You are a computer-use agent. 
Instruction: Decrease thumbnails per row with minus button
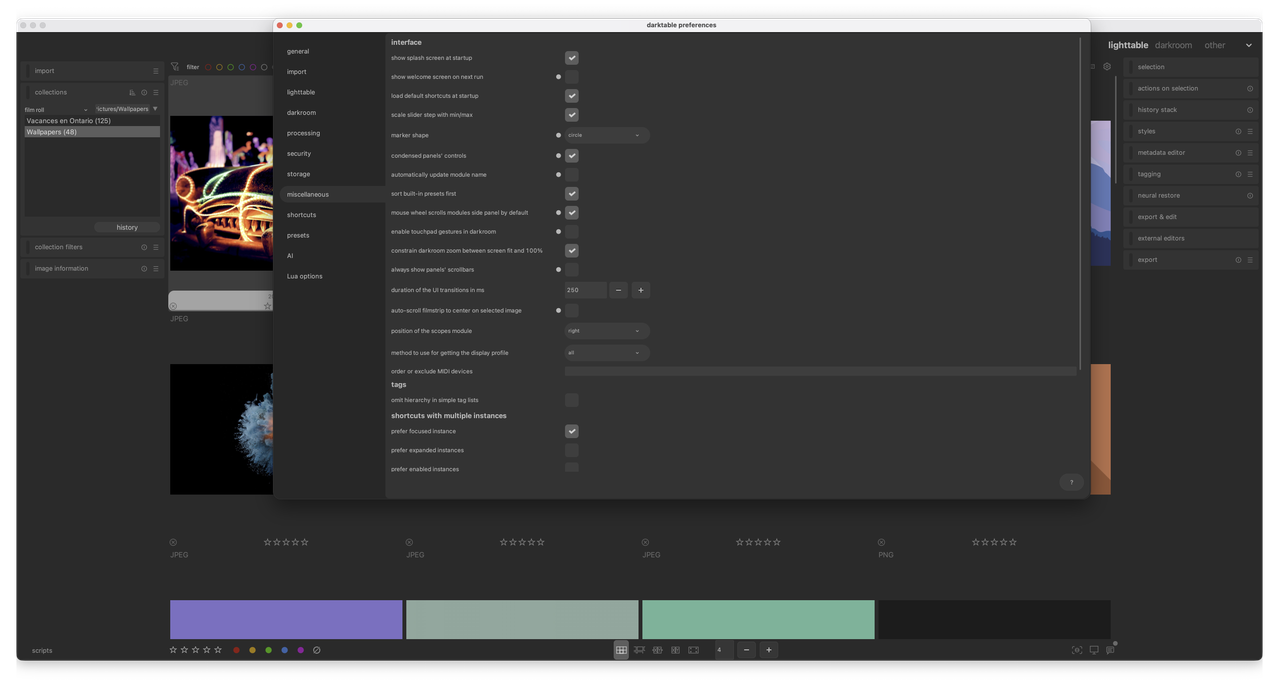tap(746, 650)
